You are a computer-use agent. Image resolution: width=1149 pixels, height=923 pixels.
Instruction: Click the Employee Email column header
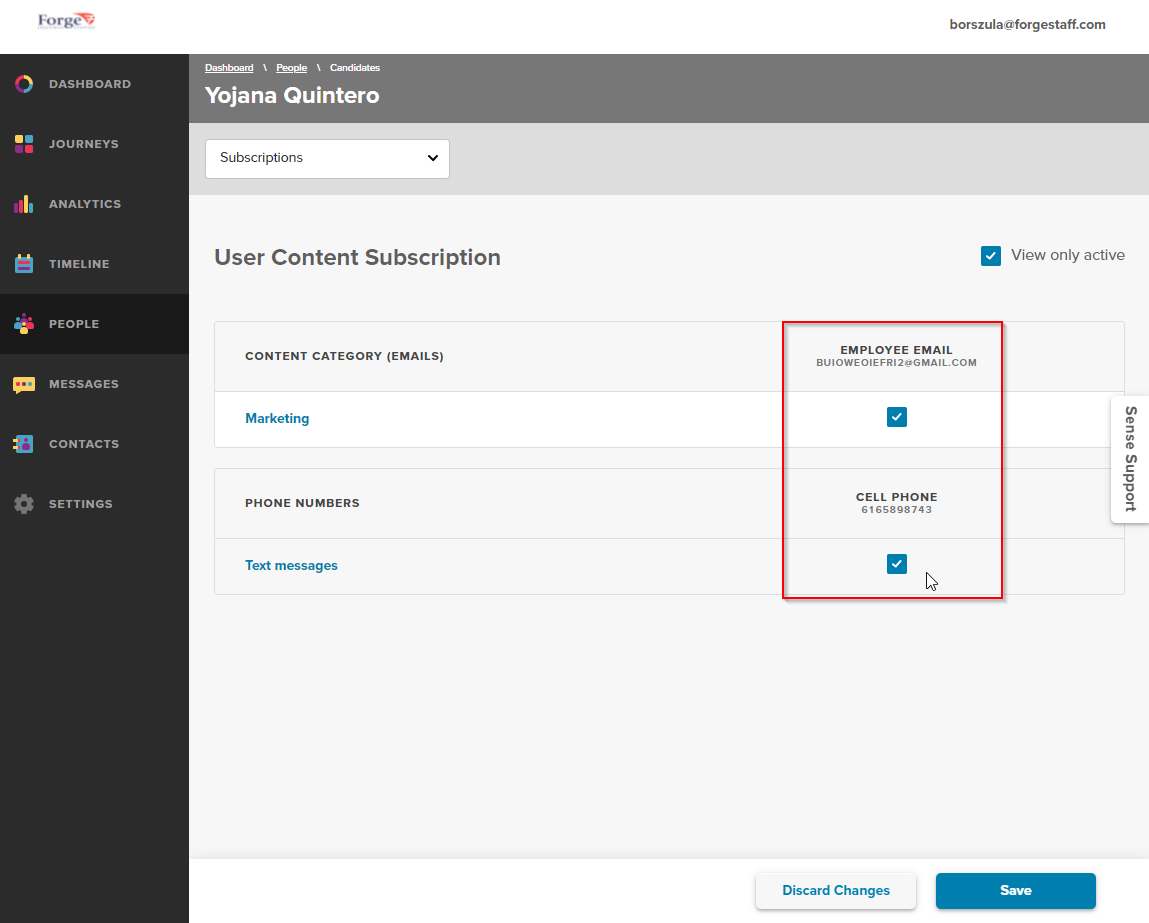pos(896,350)
